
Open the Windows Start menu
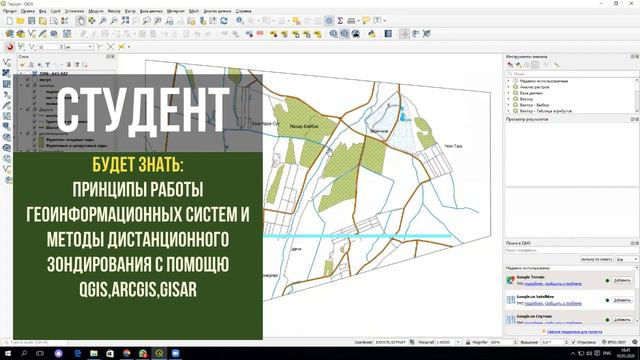[x=7, y=353]
